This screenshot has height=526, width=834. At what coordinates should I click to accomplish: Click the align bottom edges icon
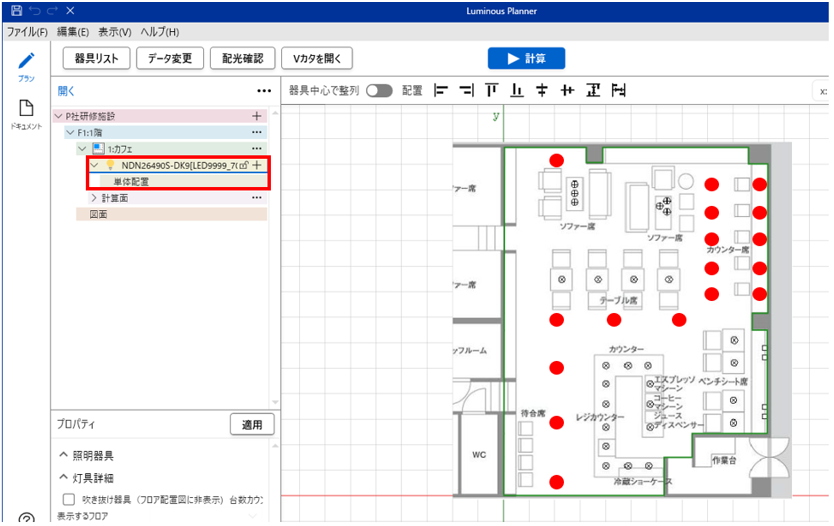517,90
